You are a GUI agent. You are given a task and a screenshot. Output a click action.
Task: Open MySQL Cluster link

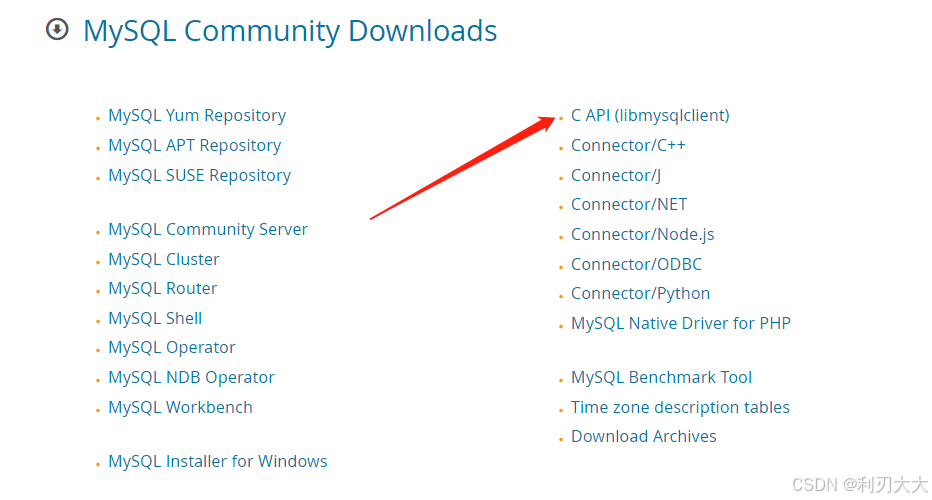tap(163, 259)
